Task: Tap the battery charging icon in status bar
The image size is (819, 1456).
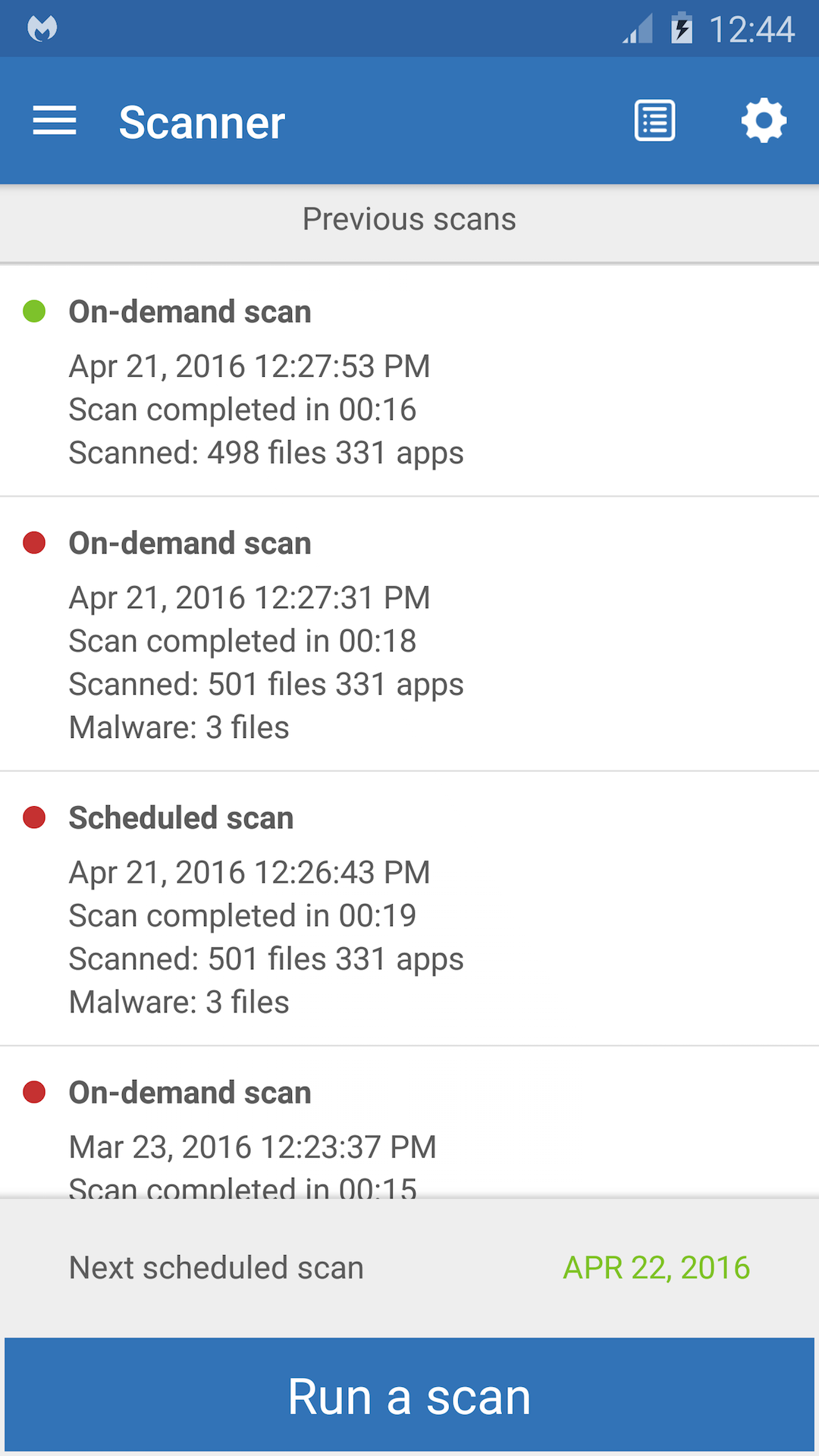Action: point(681,29)
